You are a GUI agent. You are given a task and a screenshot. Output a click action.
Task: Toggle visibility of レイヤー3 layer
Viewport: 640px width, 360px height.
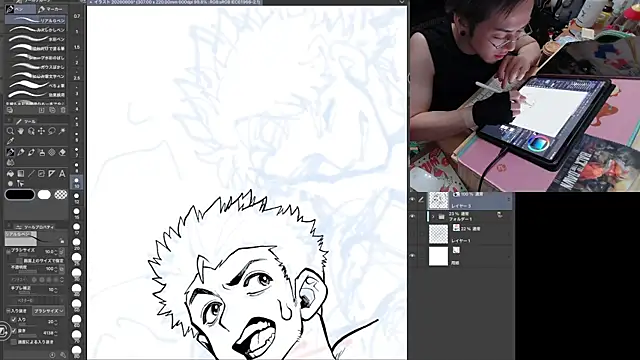pyautogui.click(x=412, y=200)
